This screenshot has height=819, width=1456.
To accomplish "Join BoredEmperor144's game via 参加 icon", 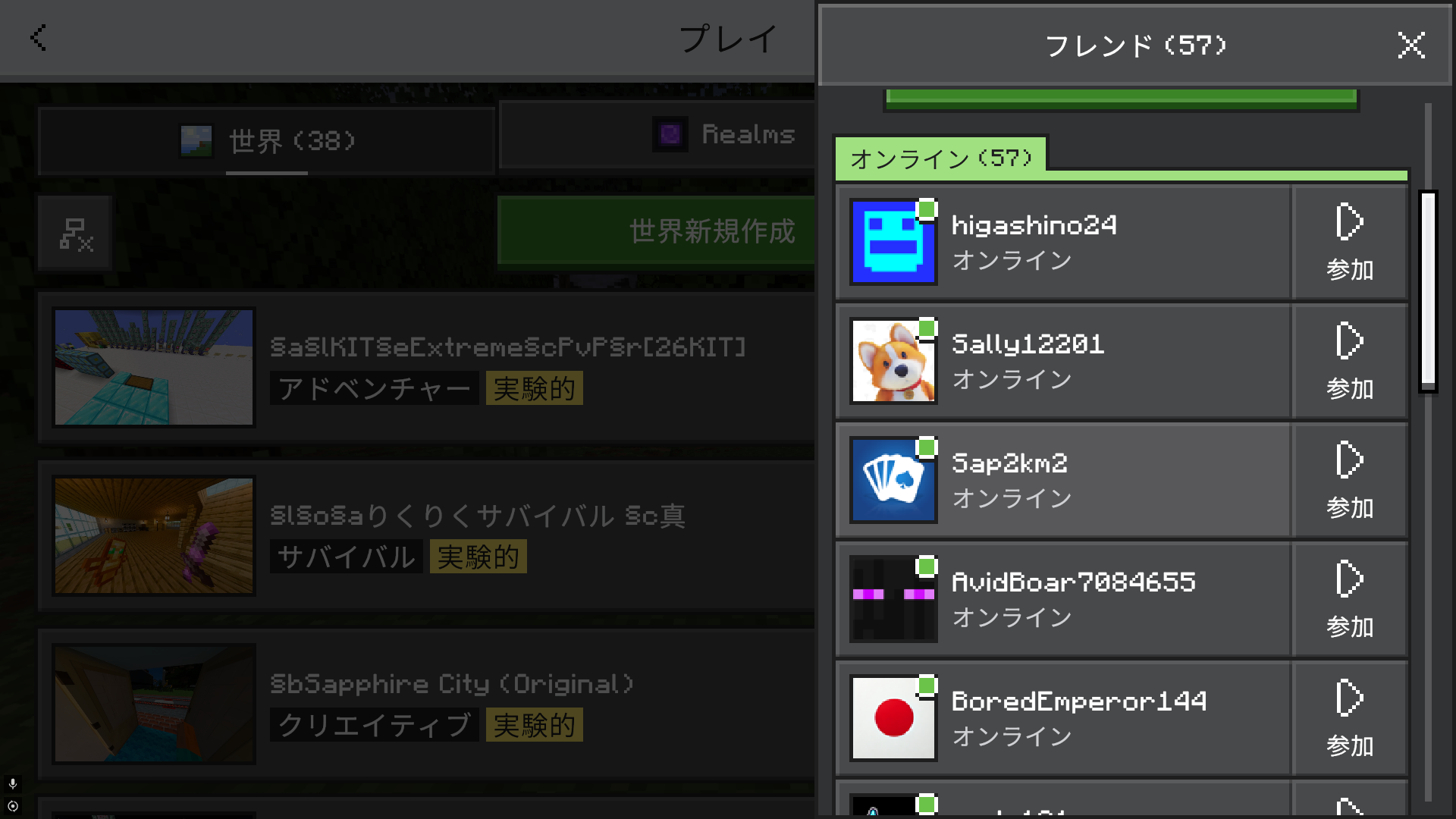I will tap(1350, 718).
